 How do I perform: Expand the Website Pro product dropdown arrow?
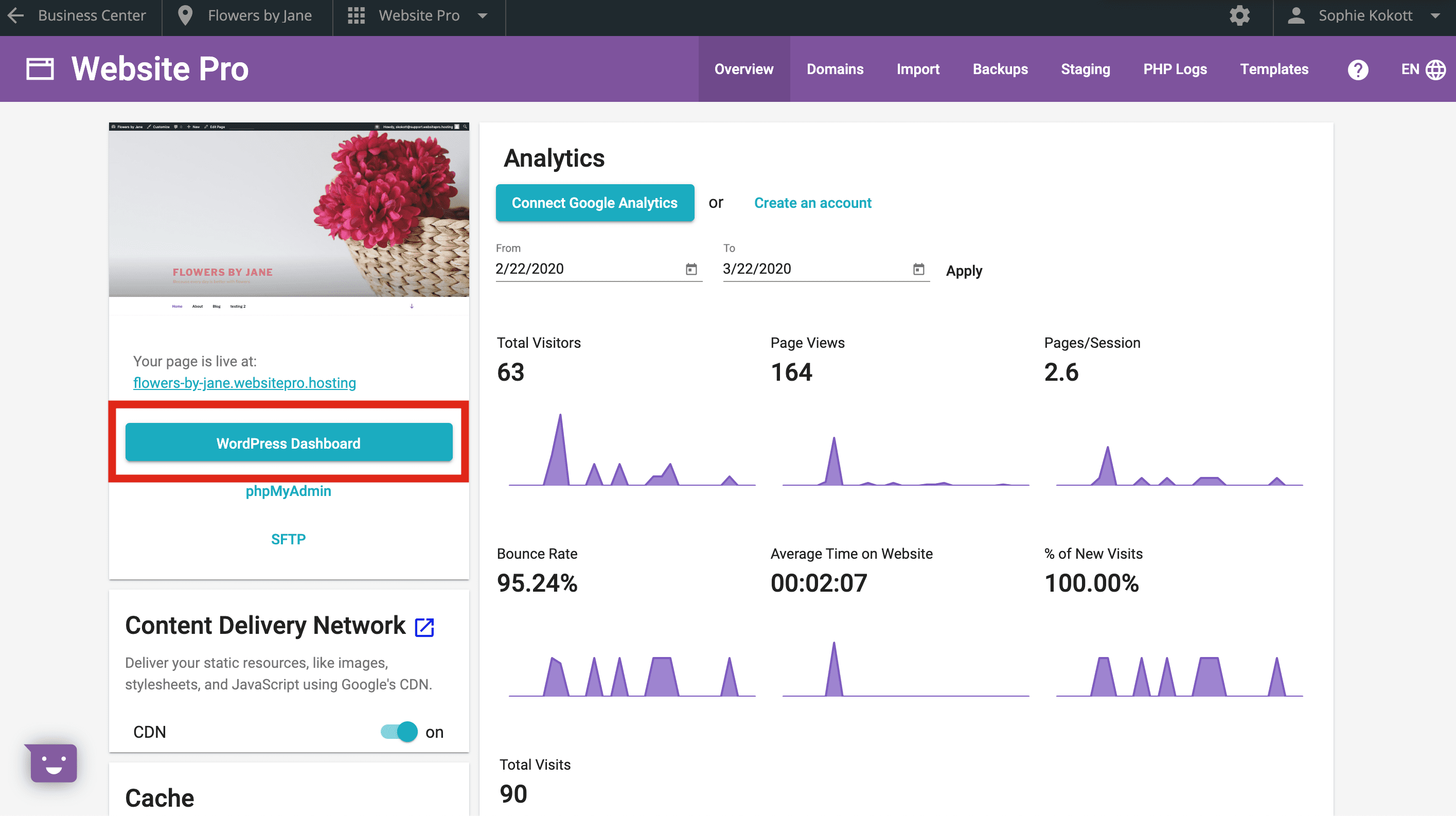click(x=482, y=16)
